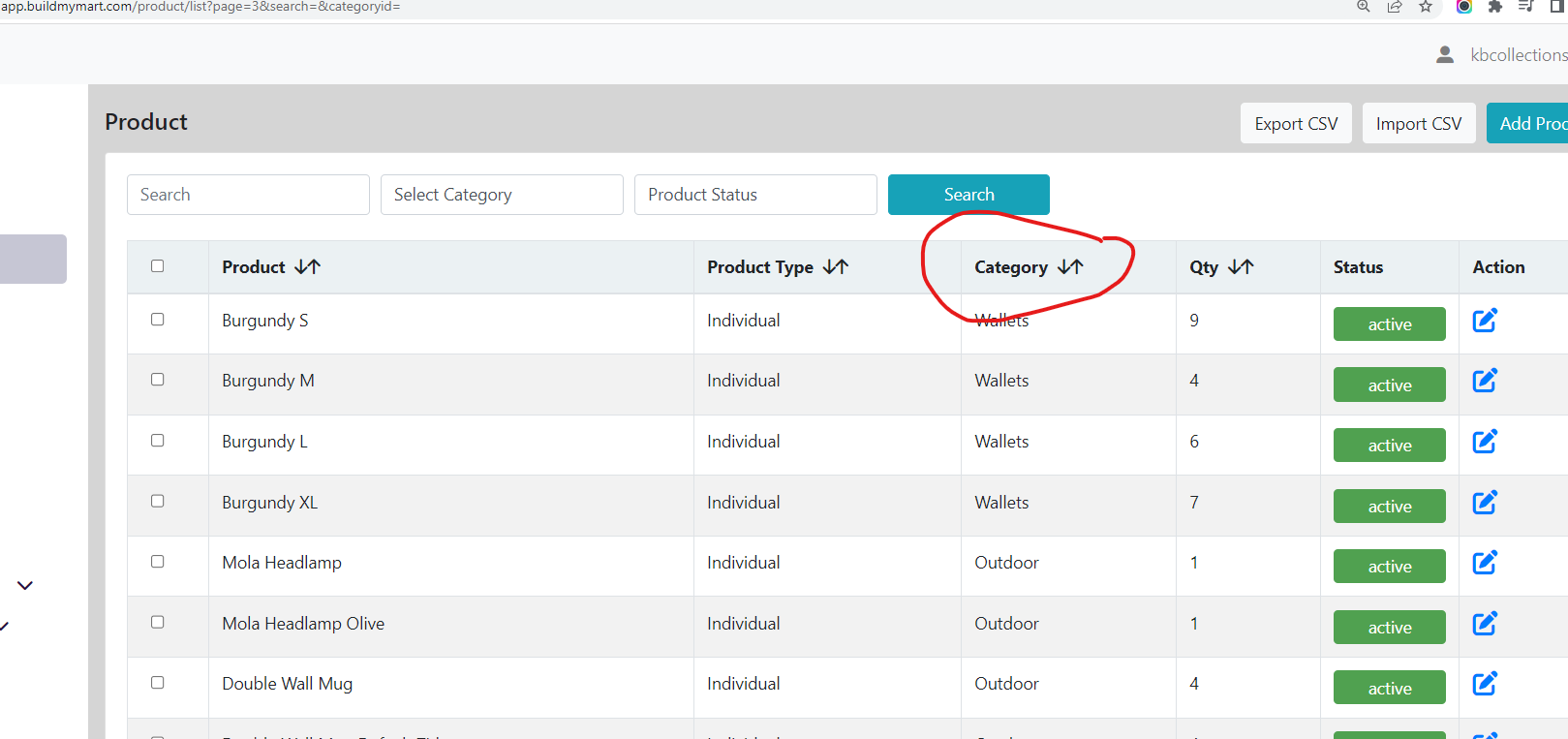Edit the Burgundy S product
Image resolution: width=1568 pixels, height=739 pixels.
point(1485,320)
